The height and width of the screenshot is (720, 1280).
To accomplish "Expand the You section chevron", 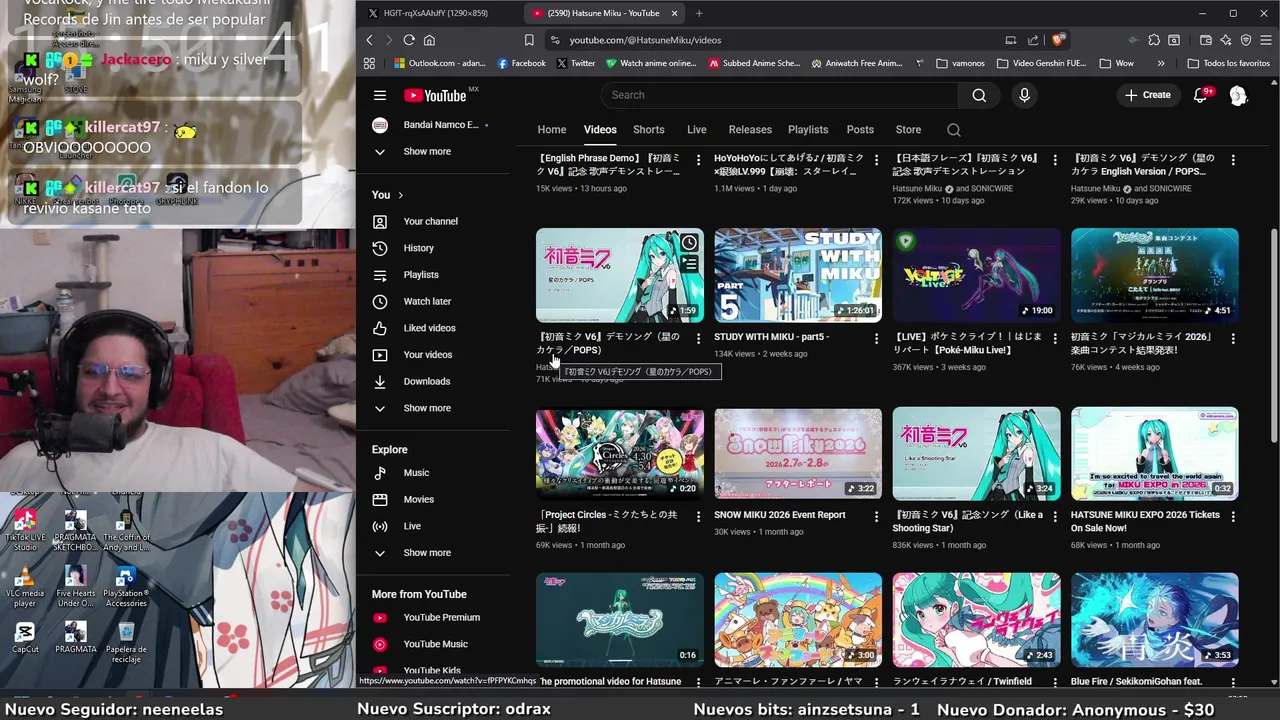I will [x=401, y=195].
